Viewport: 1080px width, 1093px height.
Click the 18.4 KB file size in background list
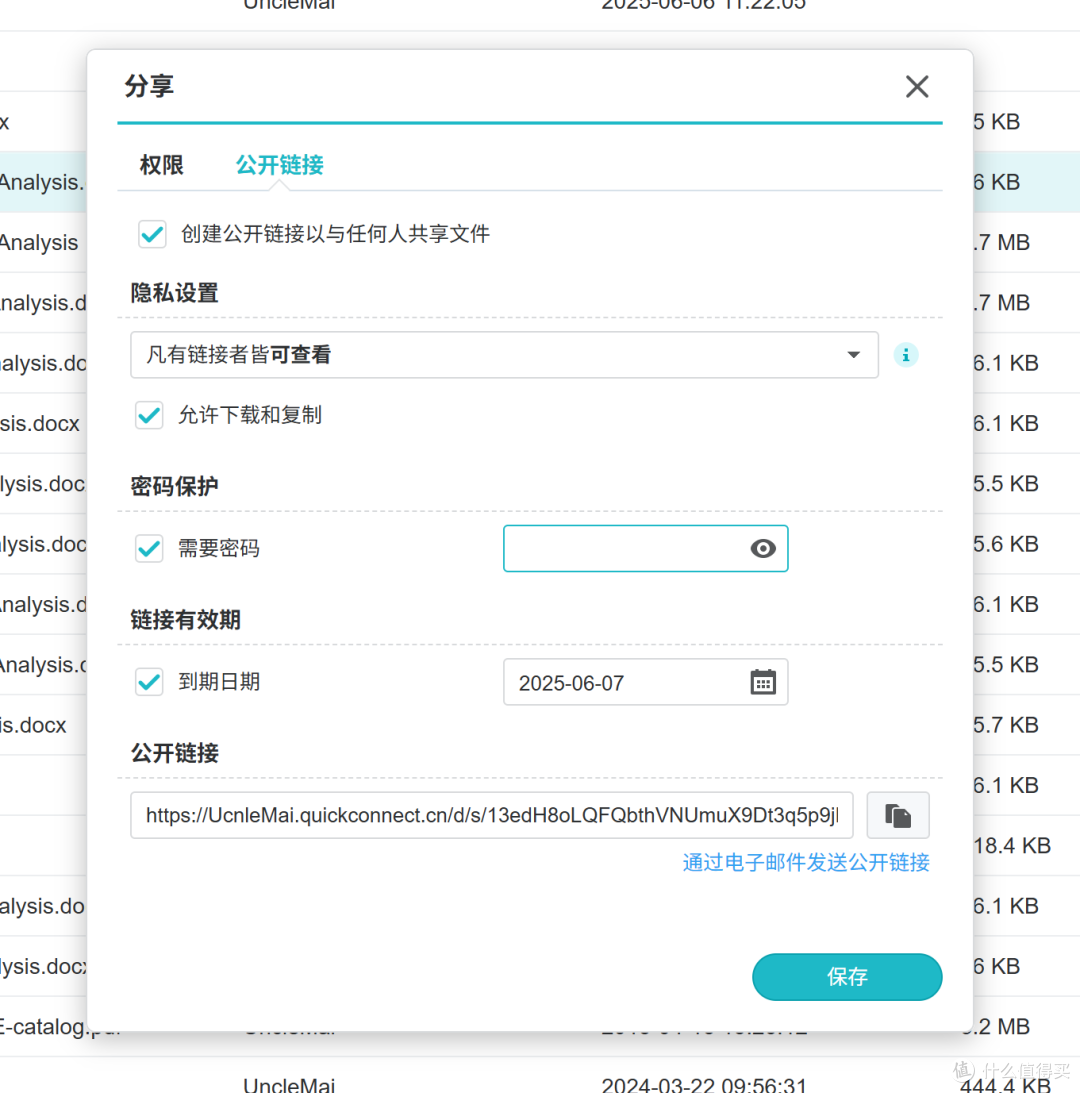pyautogui.click(x=1012, y=846)
